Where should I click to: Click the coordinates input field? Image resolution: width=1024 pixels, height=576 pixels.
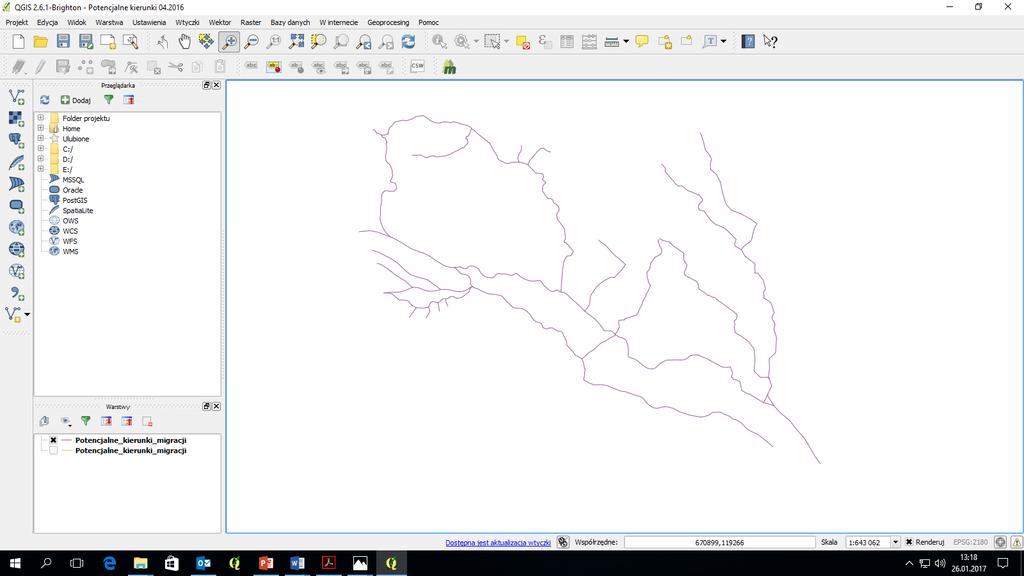click(720, 542)
